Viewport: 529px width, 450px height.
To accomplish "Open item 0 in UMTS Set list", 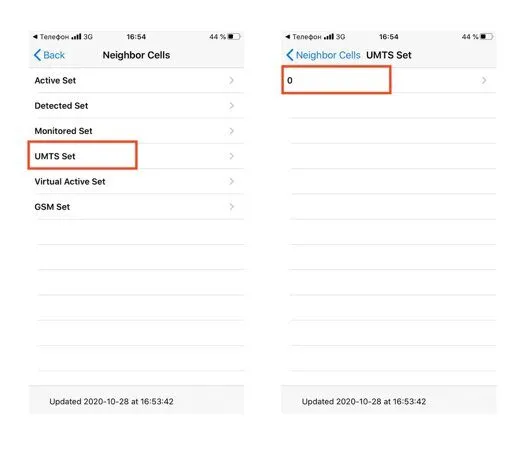I will pos(389,80).
